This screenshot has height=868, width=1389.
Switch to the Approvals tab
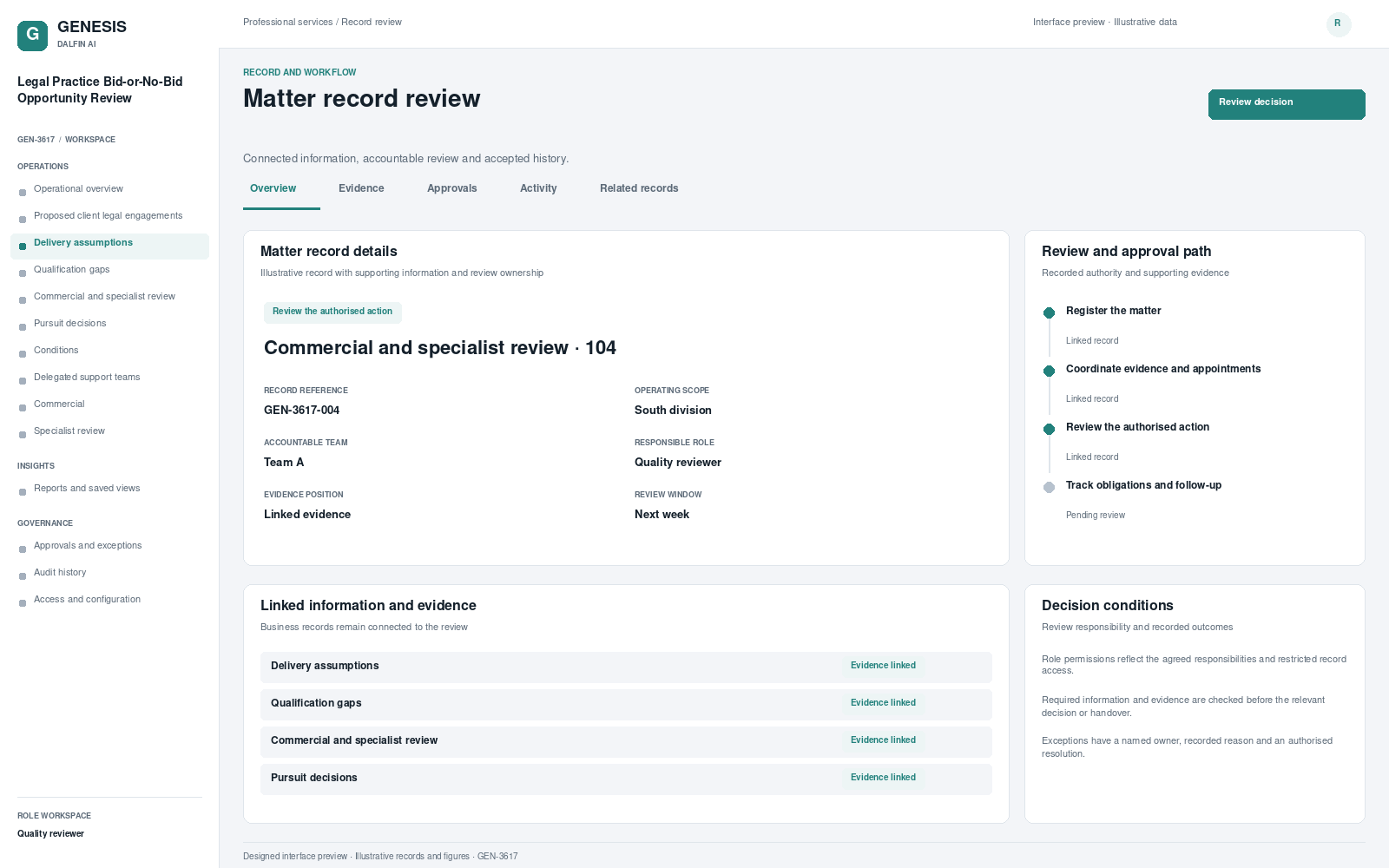451,188
